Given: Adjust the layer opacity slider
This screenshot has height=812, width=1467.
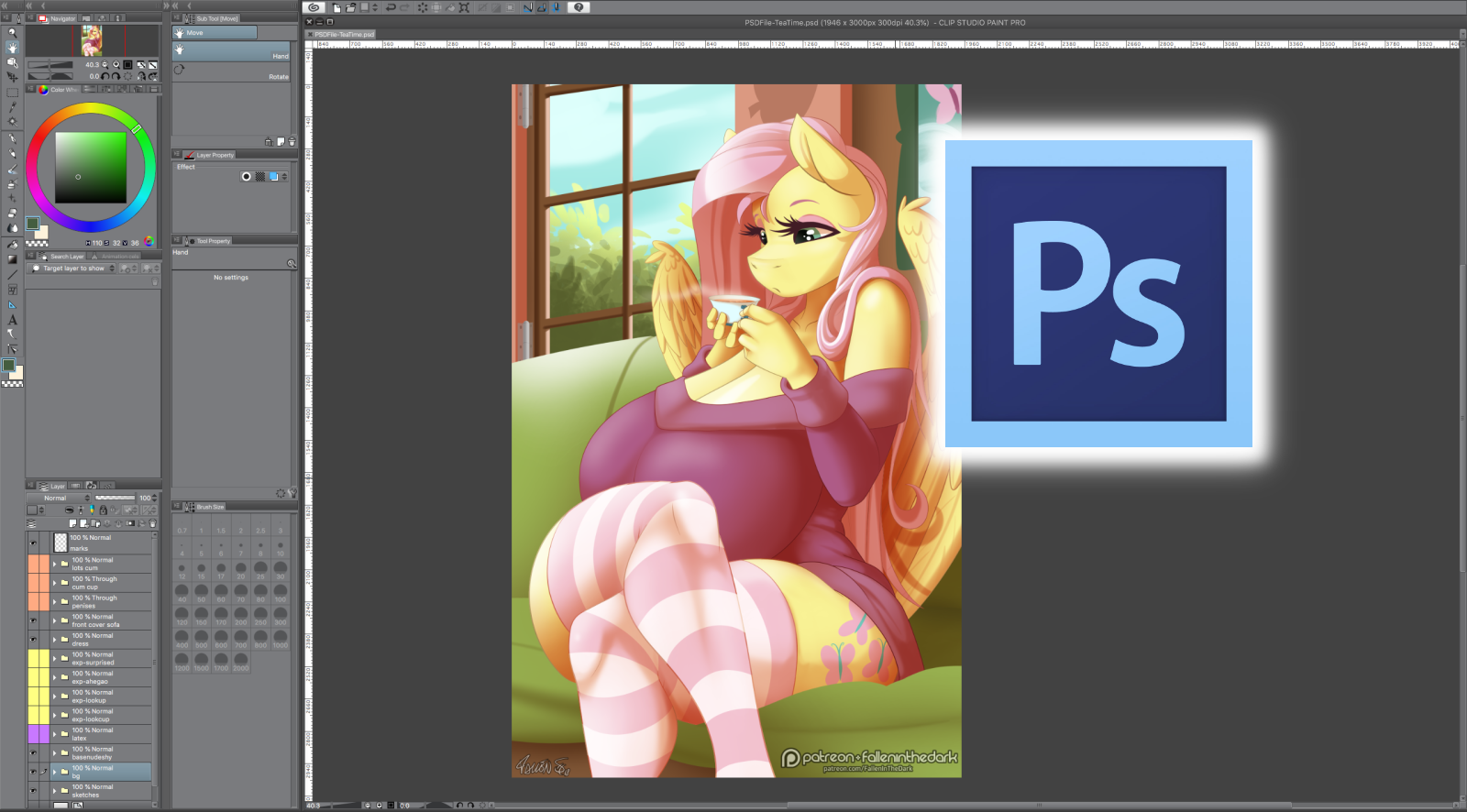Looking at the screenshot, I should (116, 498).
